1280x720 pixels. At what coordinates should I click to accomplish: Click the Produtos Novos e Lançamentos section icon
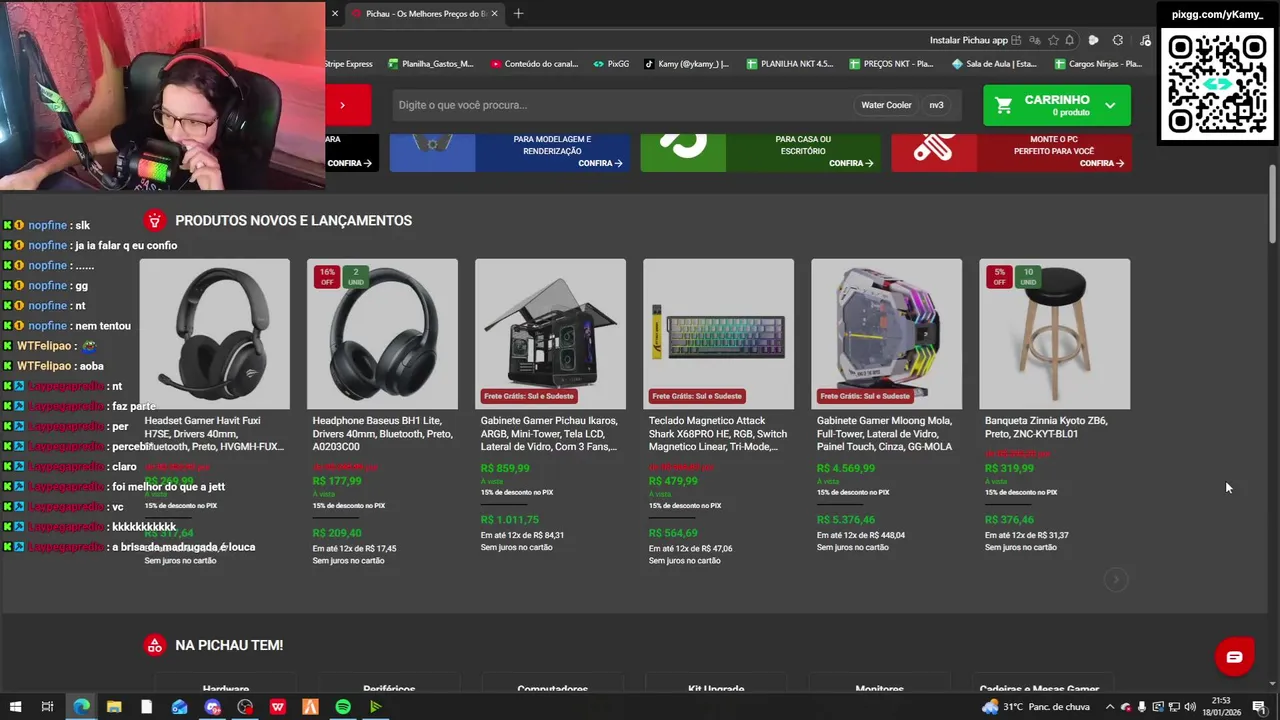pos(154,220)
